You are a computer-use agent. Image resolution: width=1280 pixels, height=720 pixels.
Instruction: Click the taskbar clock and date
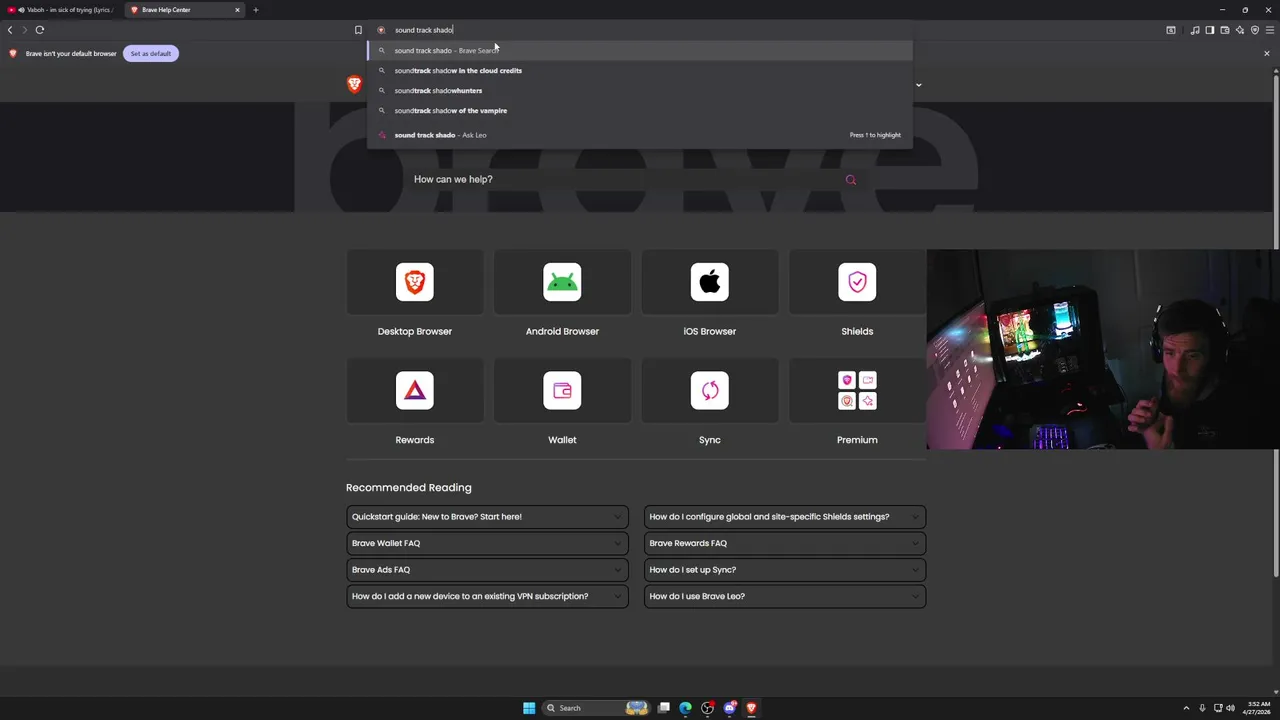[x=1257, y=708]
